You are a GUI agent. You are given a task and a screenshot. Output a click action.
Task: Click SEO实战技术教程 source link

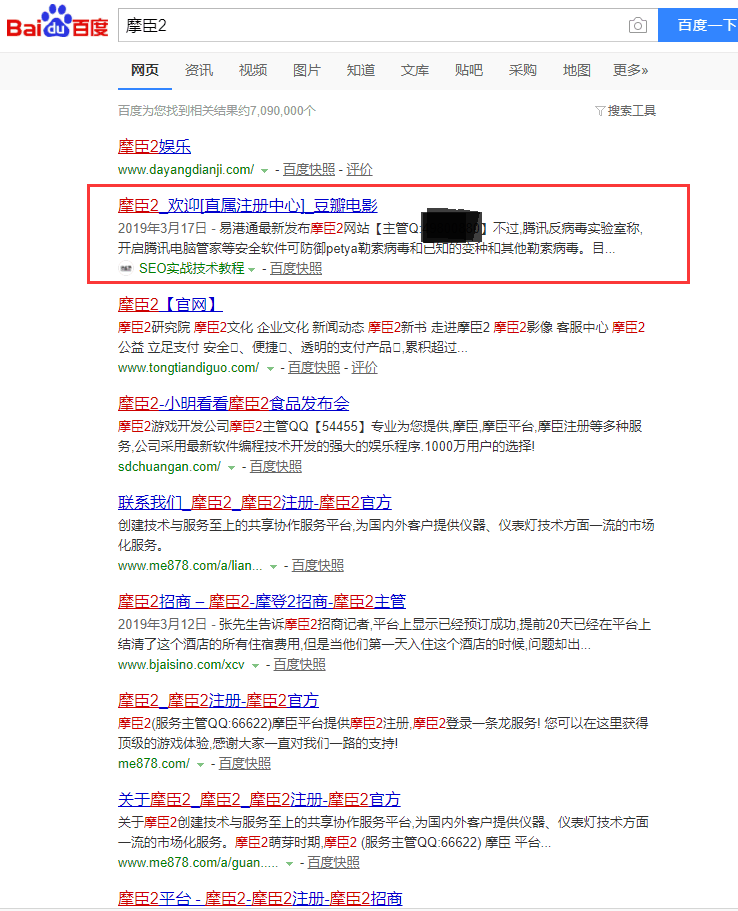point(192,268)
